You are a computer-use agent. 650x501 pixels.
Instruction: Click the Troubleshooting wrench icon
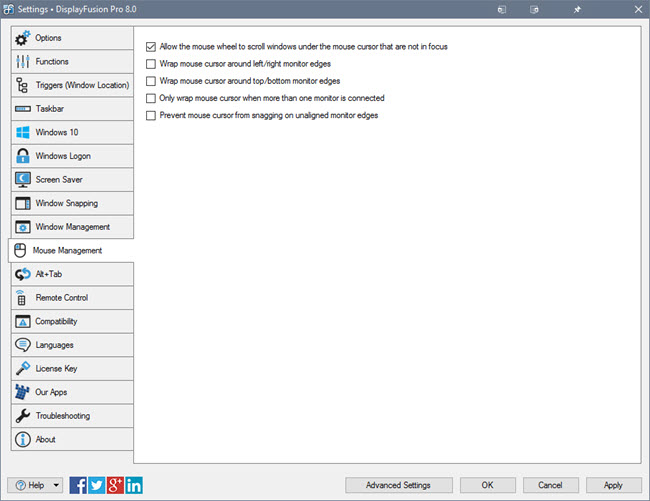[x=23, y=416]
